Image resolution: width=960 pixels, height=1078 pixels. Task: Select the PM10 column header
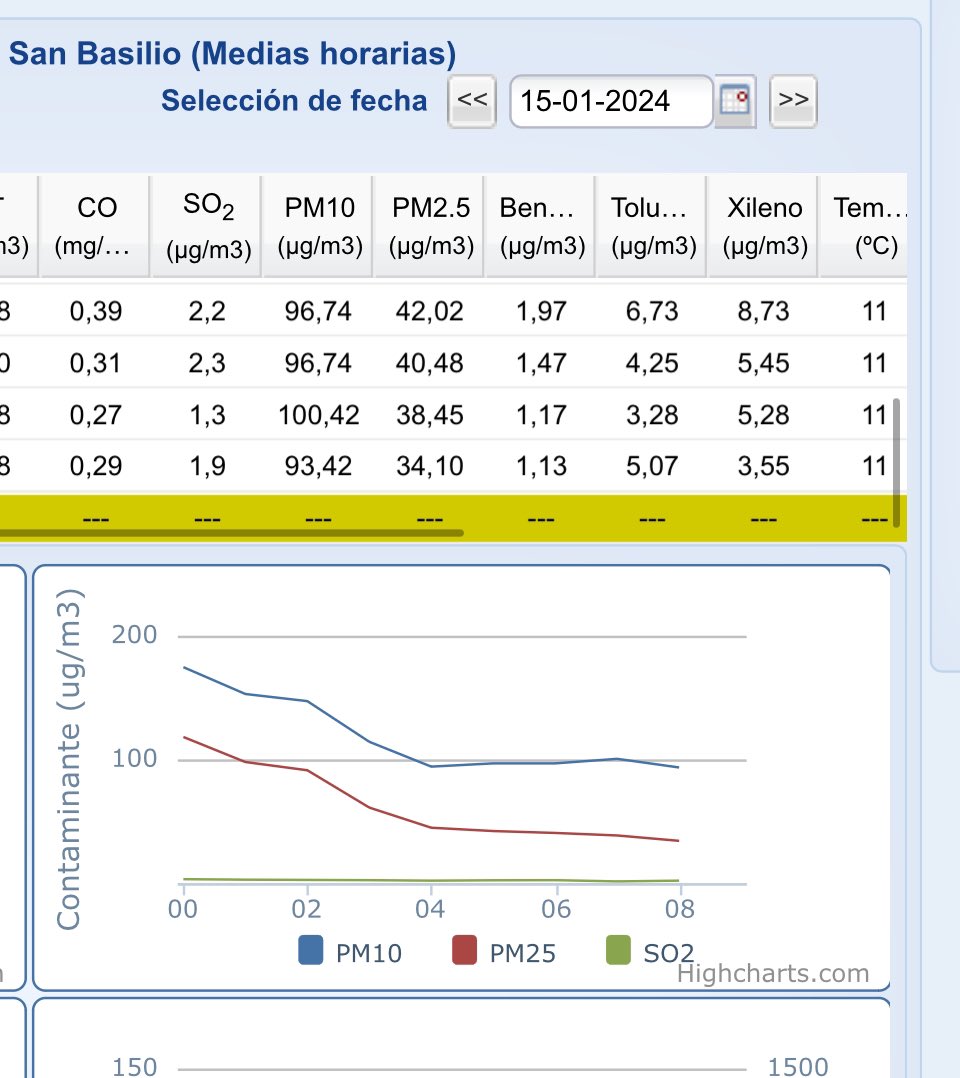318,226
